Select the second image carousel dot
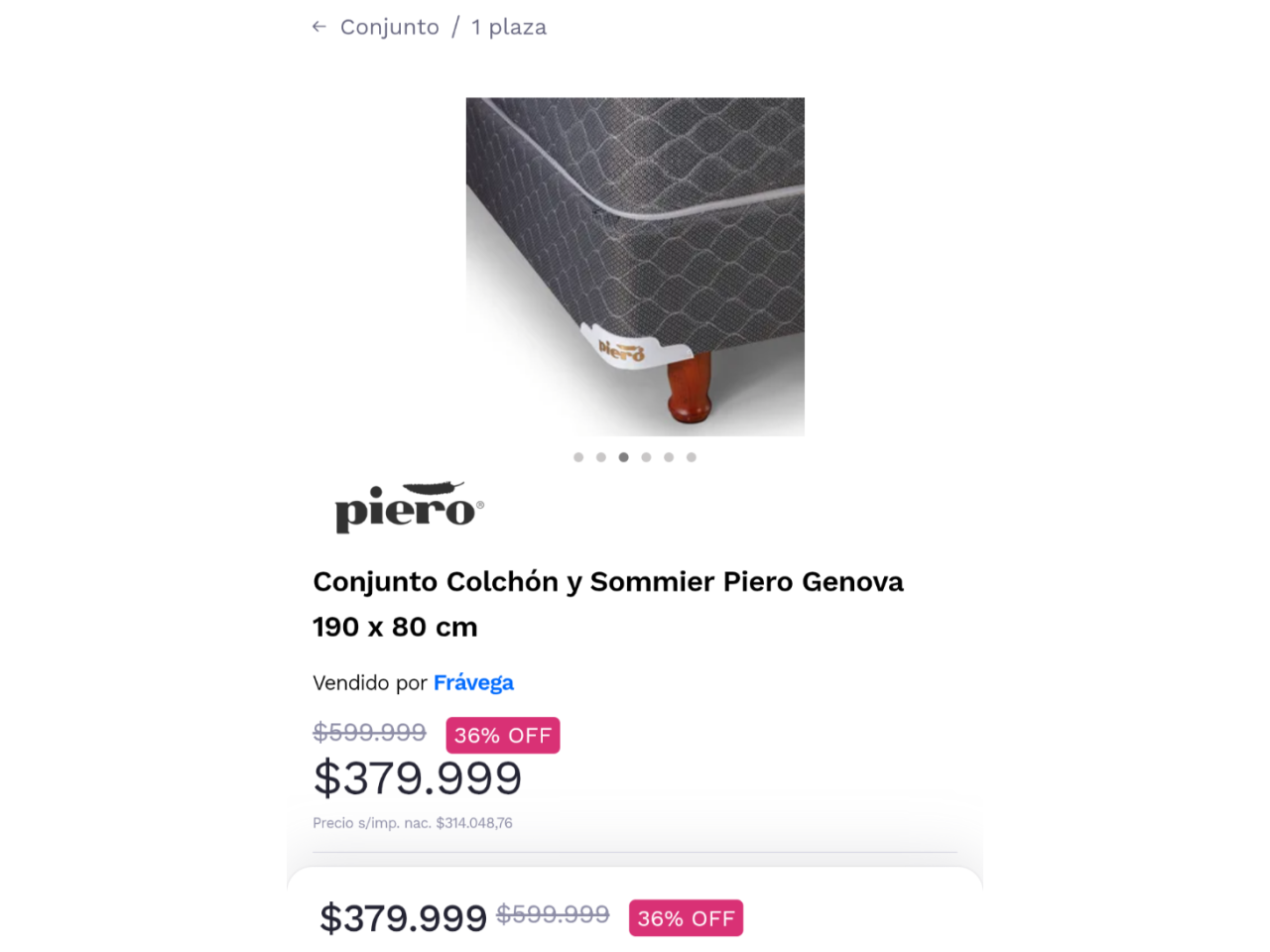This screenshot has width=1270, height=952. (601, 457)
